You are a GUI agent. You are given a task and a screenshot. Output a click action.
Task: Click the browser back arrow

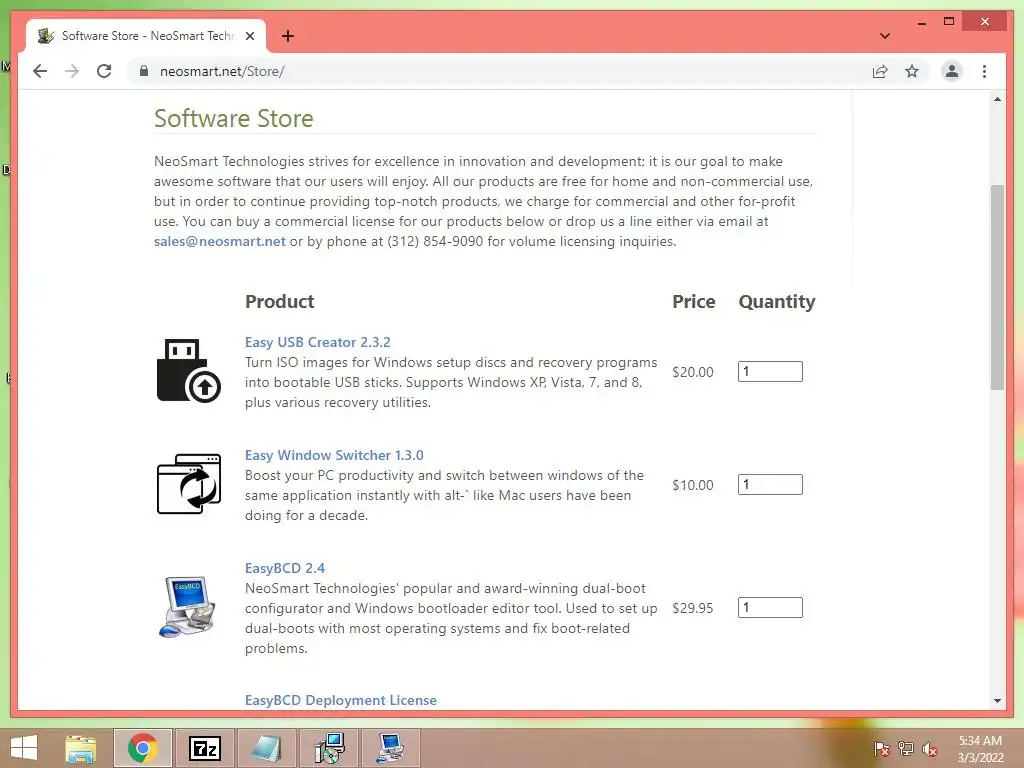click(x=40, y=71)
